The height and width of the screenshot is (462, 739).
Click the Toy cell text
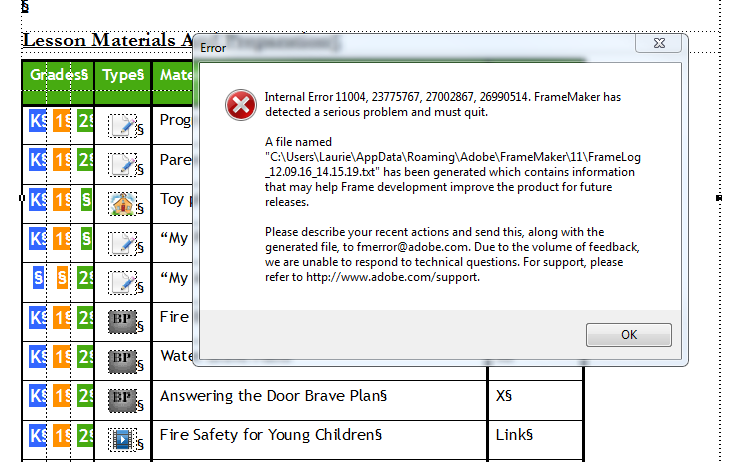[x=175, y=199]
